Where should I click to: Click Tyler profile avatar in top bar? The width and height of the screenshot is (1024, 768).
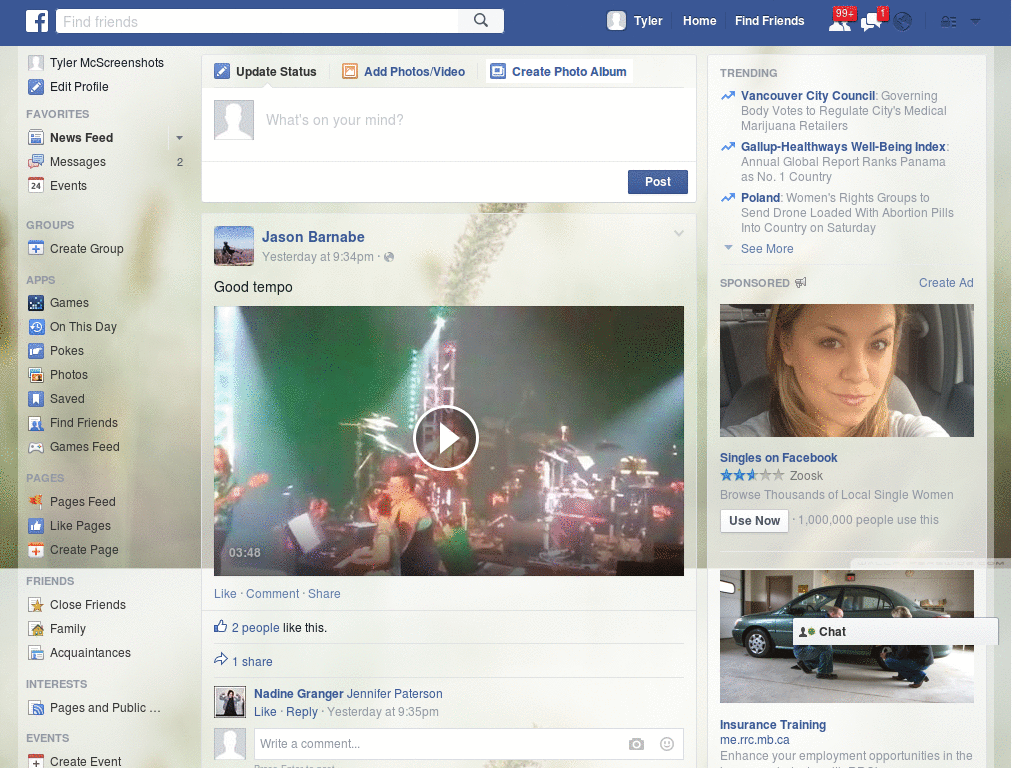(616, 21)
